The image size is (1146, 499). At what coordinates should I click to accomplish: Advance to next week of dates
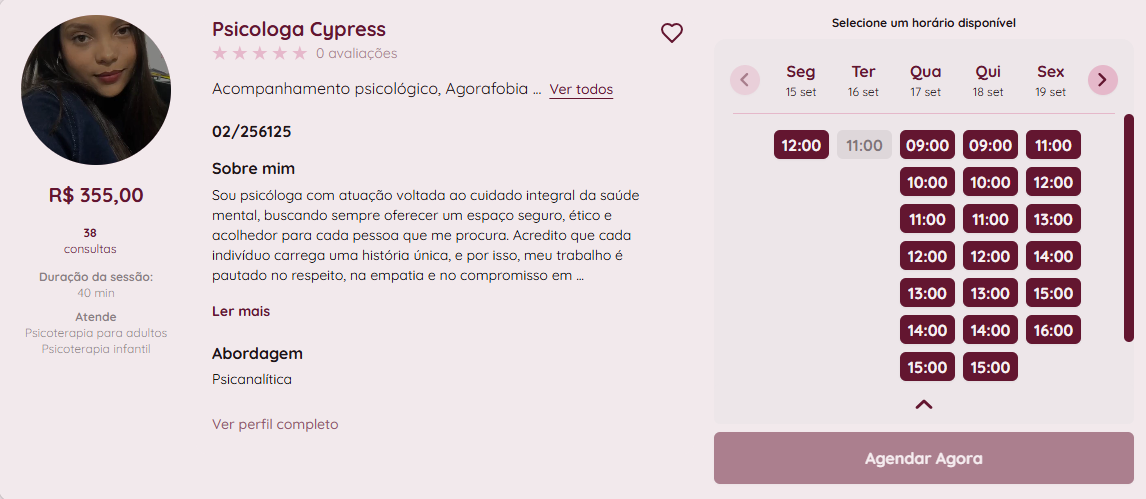click(x=1103, y=80)
